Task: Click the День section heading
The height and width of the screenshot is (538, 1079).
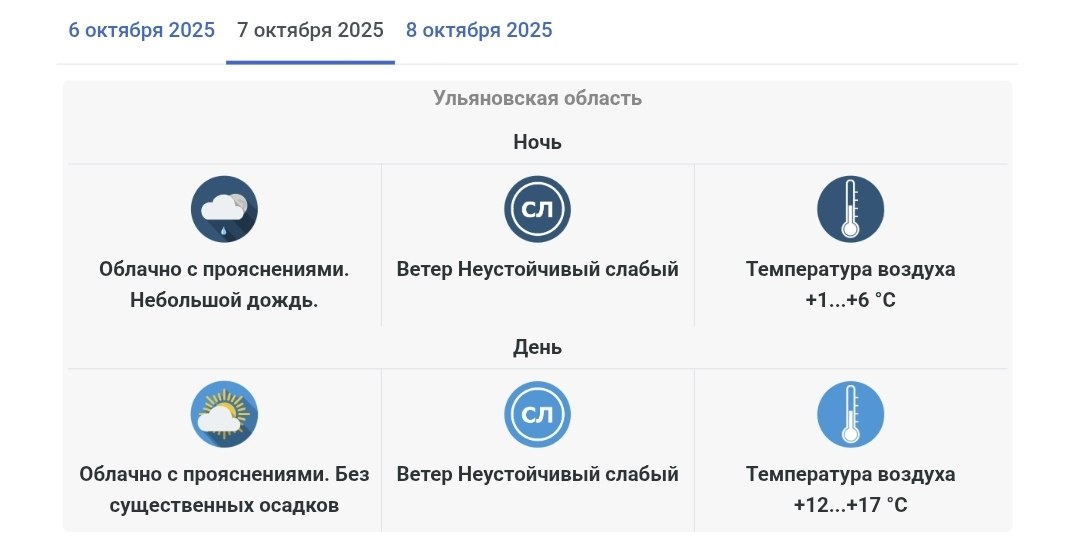Action: click(537, 347)
